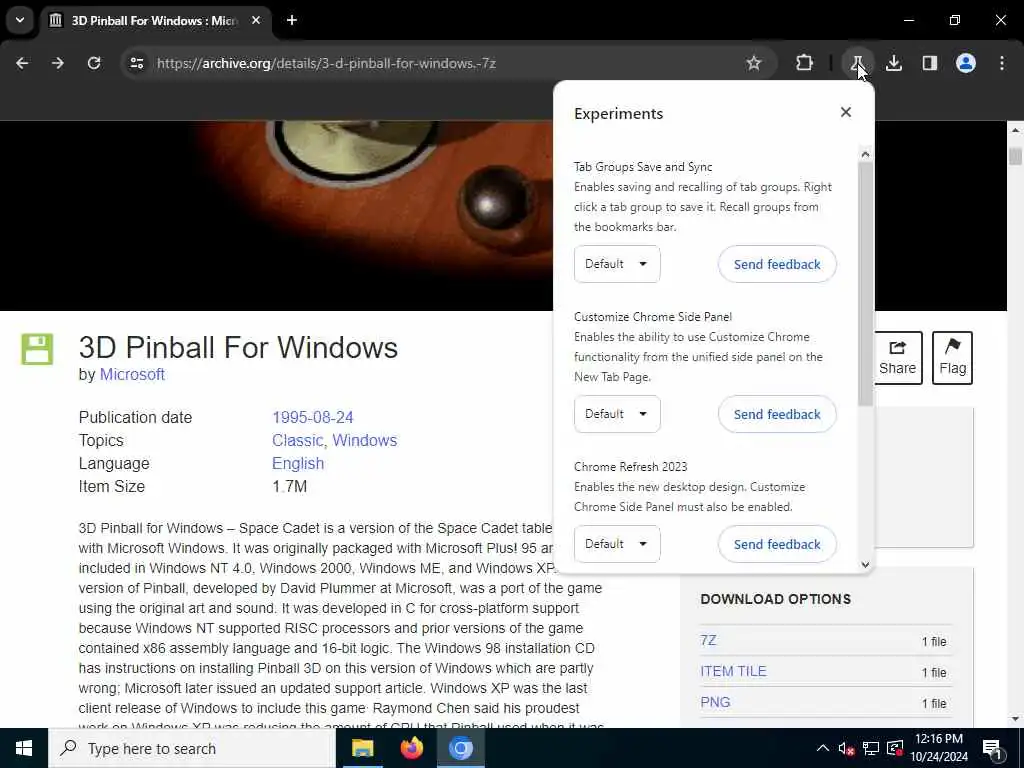Bookmark this page with the star
This screenshot has width=1024, height=768.
[754, 63]
